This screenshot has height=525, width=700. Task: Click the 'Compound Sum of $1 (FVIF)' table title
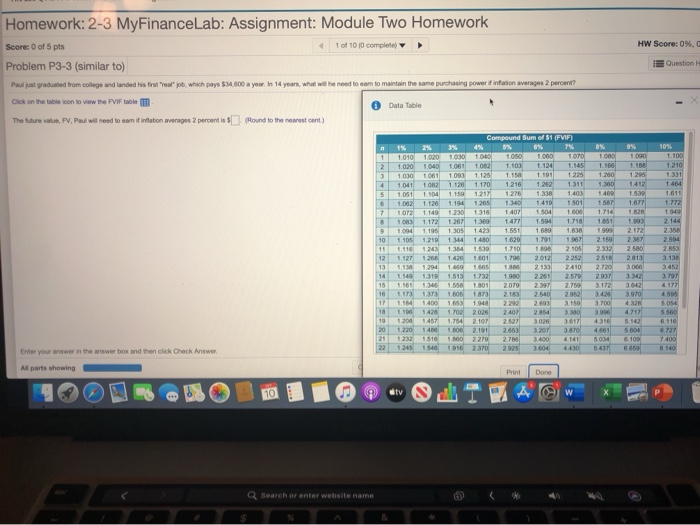pos(529,138)
